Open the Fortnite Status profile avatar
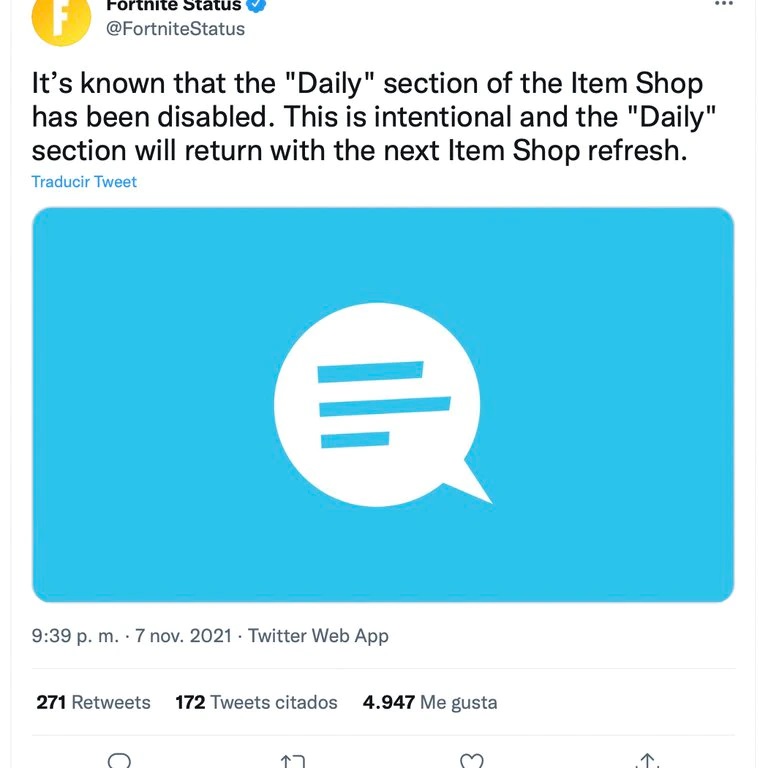The width and height of the screenshot is (768, 768). (x=61, y=21)
